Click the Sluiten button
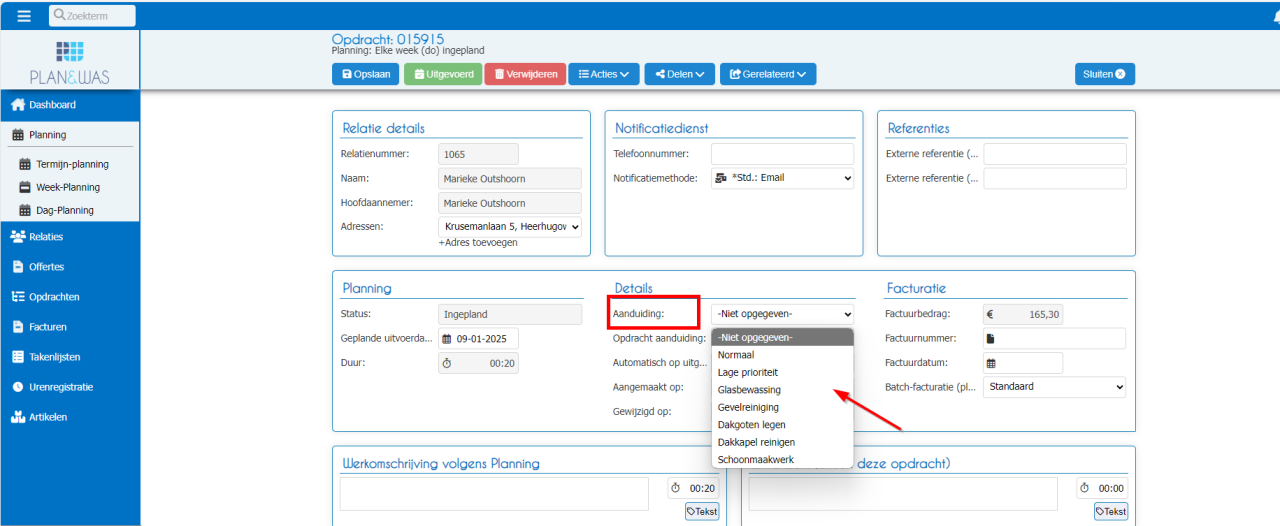The height and width of the screenshot is (526, 1280). pyautogui.click(x=1105, y=74)
